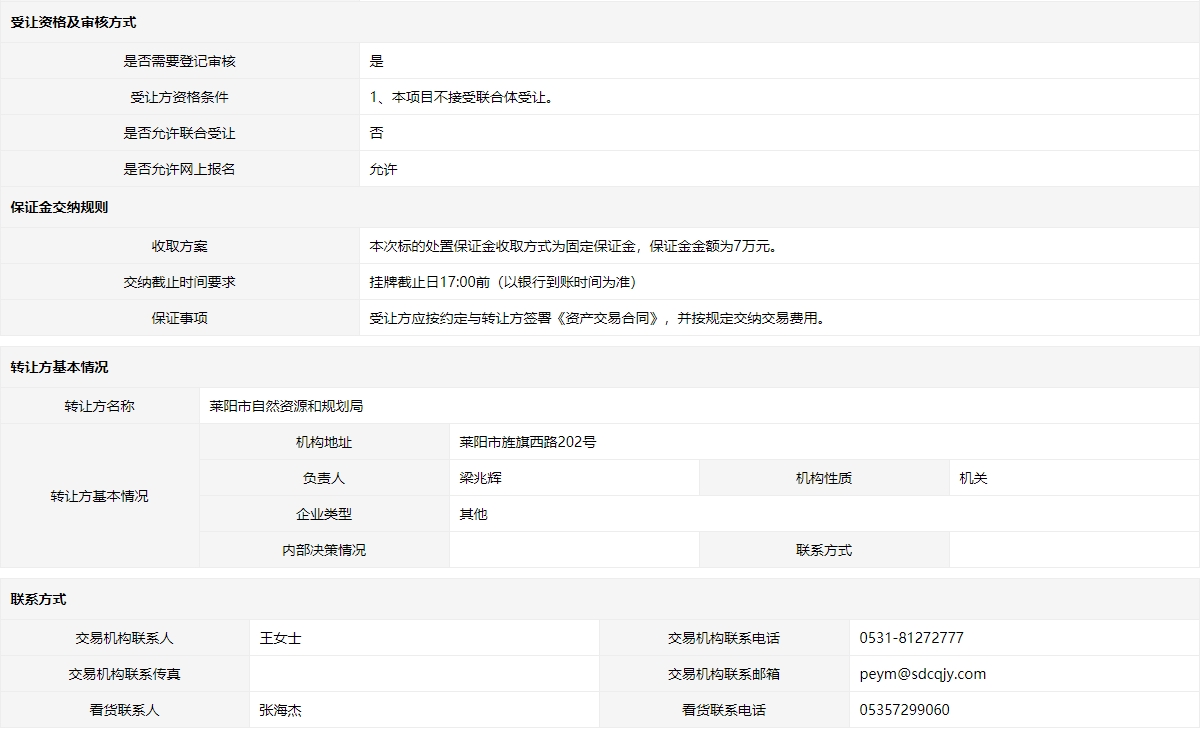
Task: Select the 保证金交纳规则 section header
Action: tap(59, 208)
